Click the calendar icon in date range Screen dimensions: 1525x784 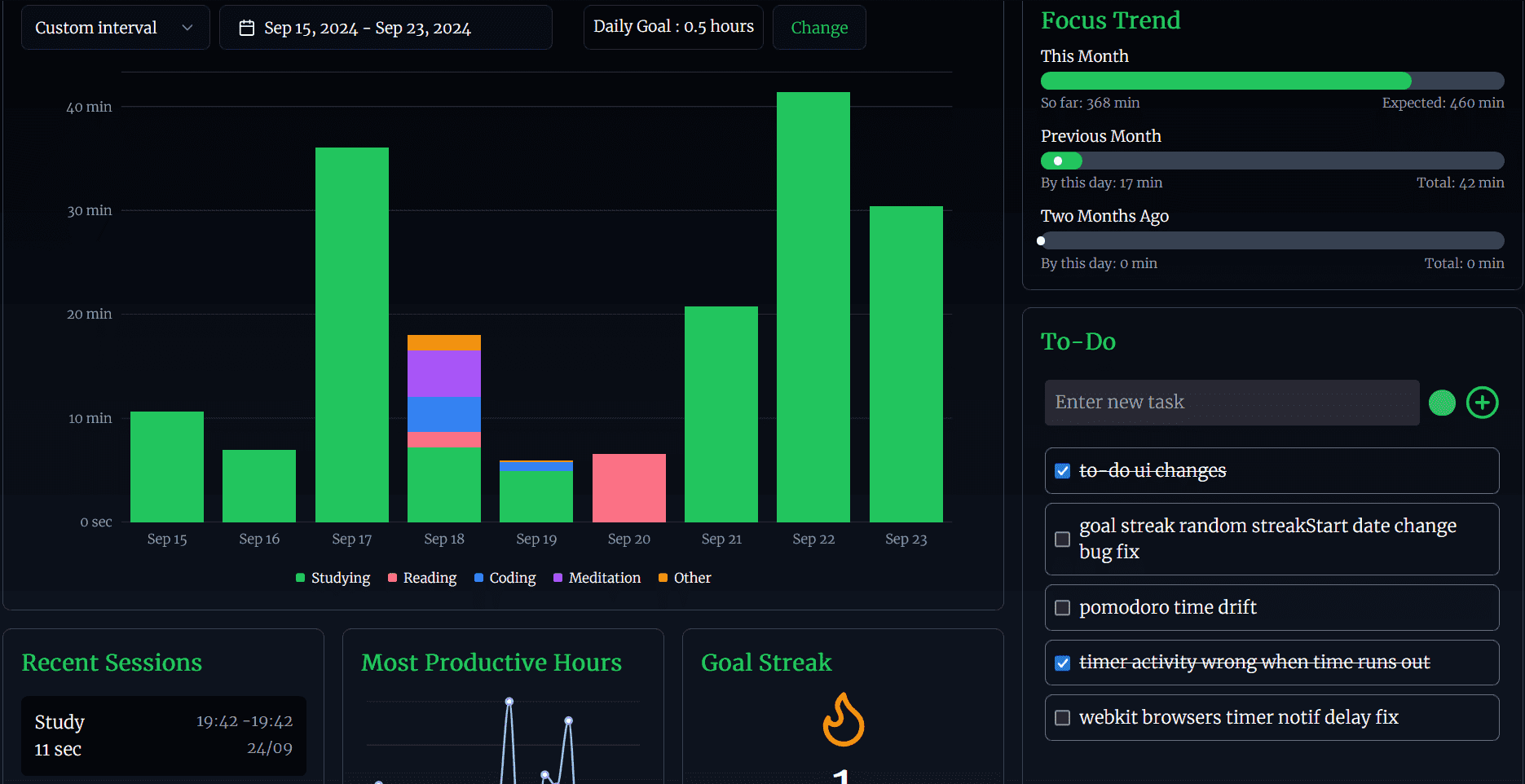tap(246, 29)
